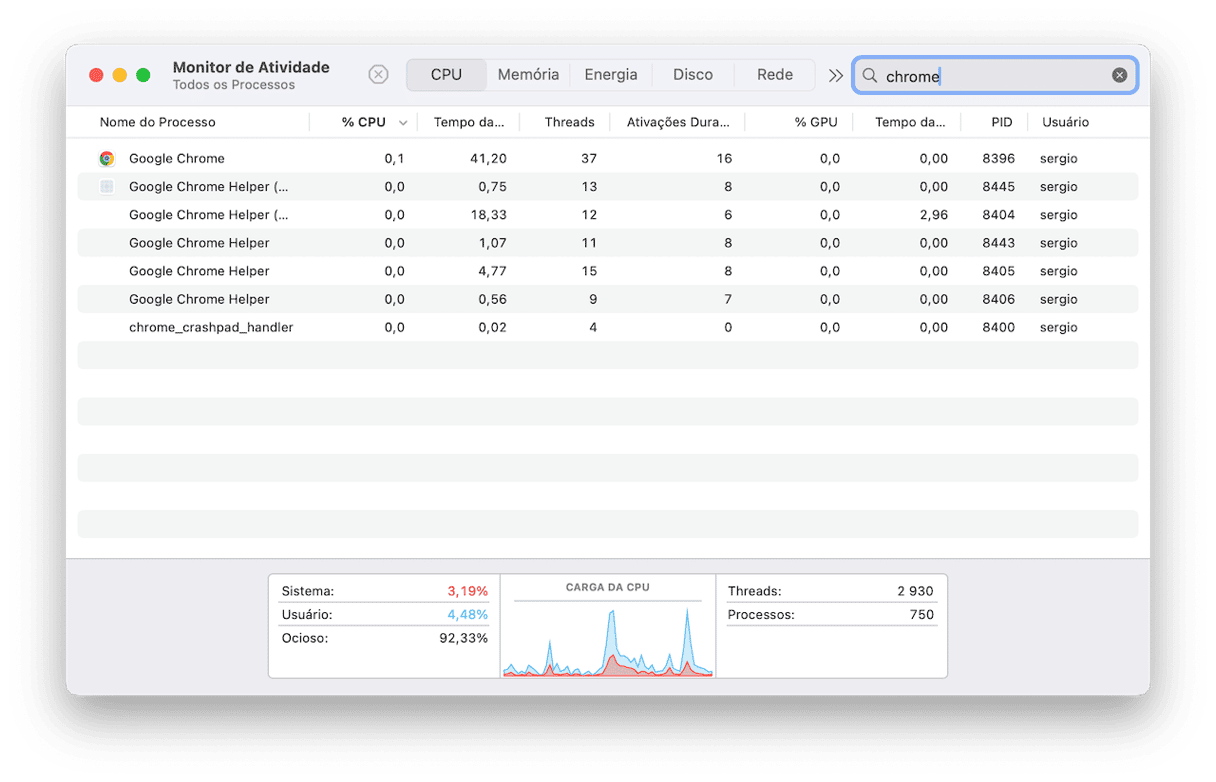Click the Ocioso value 92,33%
This screenshot has width=1216, height=782.
tap(464, 638)
